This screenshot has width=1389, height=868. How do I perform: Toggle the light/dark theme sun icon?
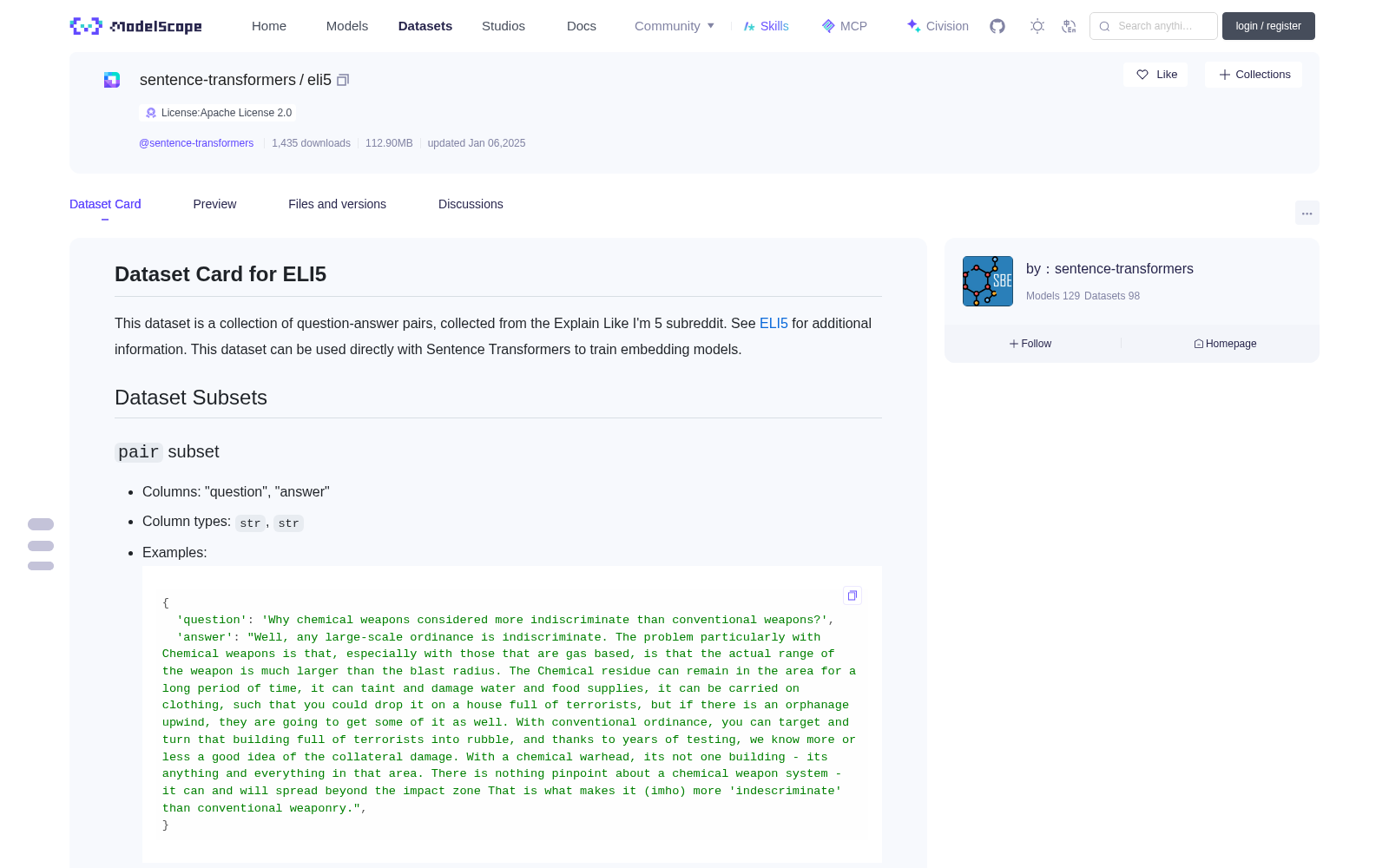pyautogui.click(x=1037, y=26)
